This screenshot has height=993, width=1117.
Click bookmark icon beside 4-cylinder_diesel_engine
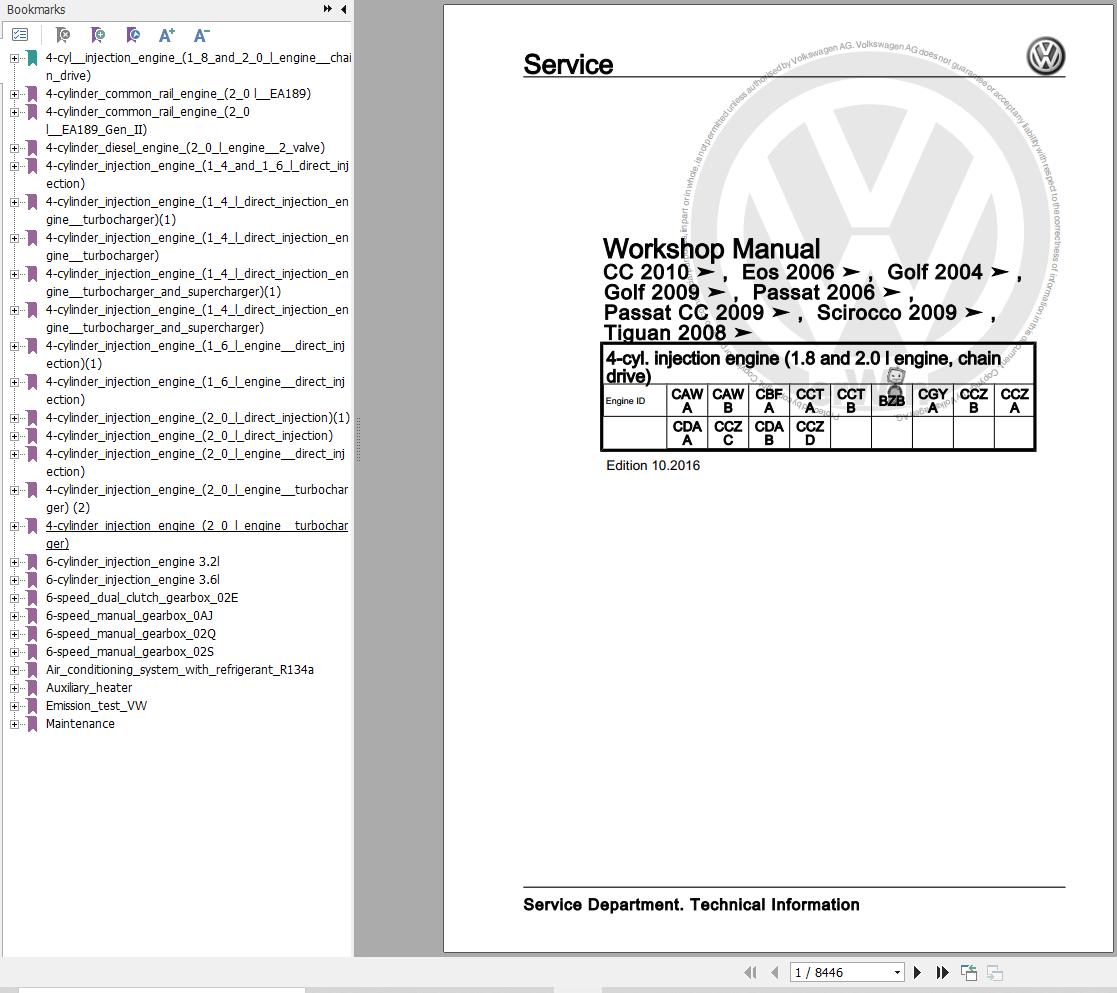click(x=32, y=148)
